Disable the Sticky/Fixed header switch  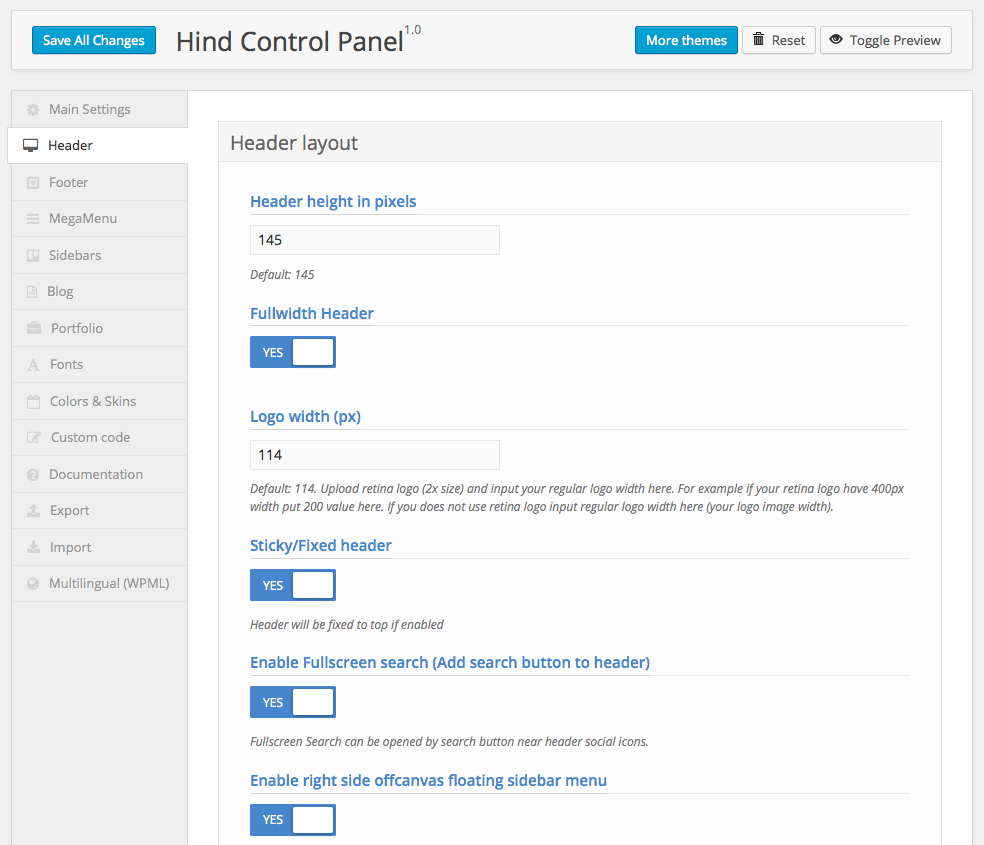292,585
